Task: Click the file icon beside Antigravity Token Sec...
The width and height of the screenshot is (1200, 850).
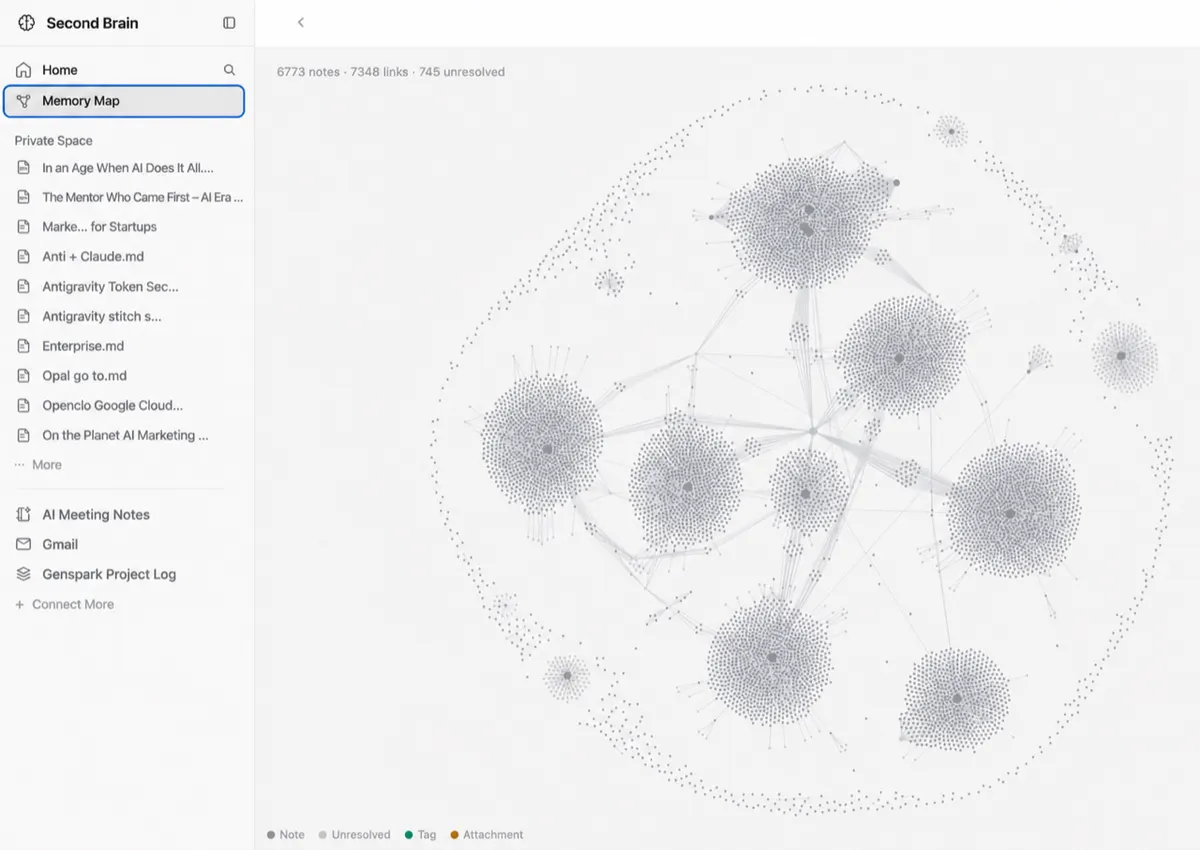Action: tap(24, 287)
